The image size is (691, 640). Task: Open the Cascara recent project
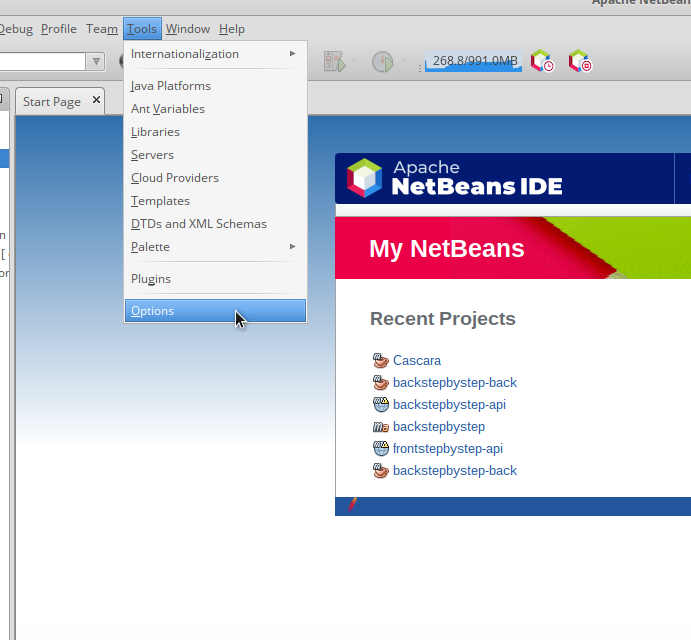417,361
